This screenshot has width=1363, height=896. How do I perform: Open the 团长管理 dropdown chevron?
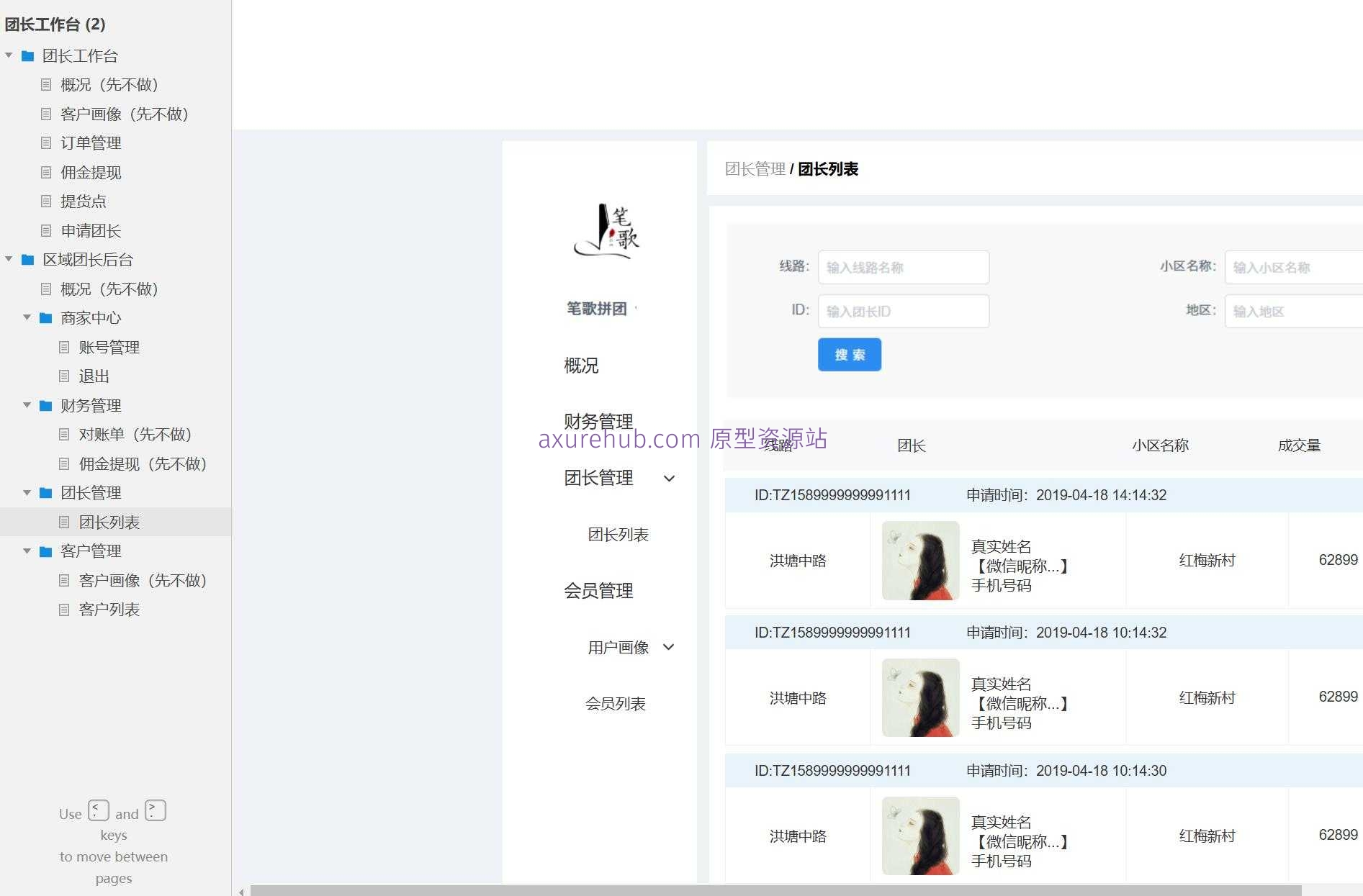click(x=670, y=479)
